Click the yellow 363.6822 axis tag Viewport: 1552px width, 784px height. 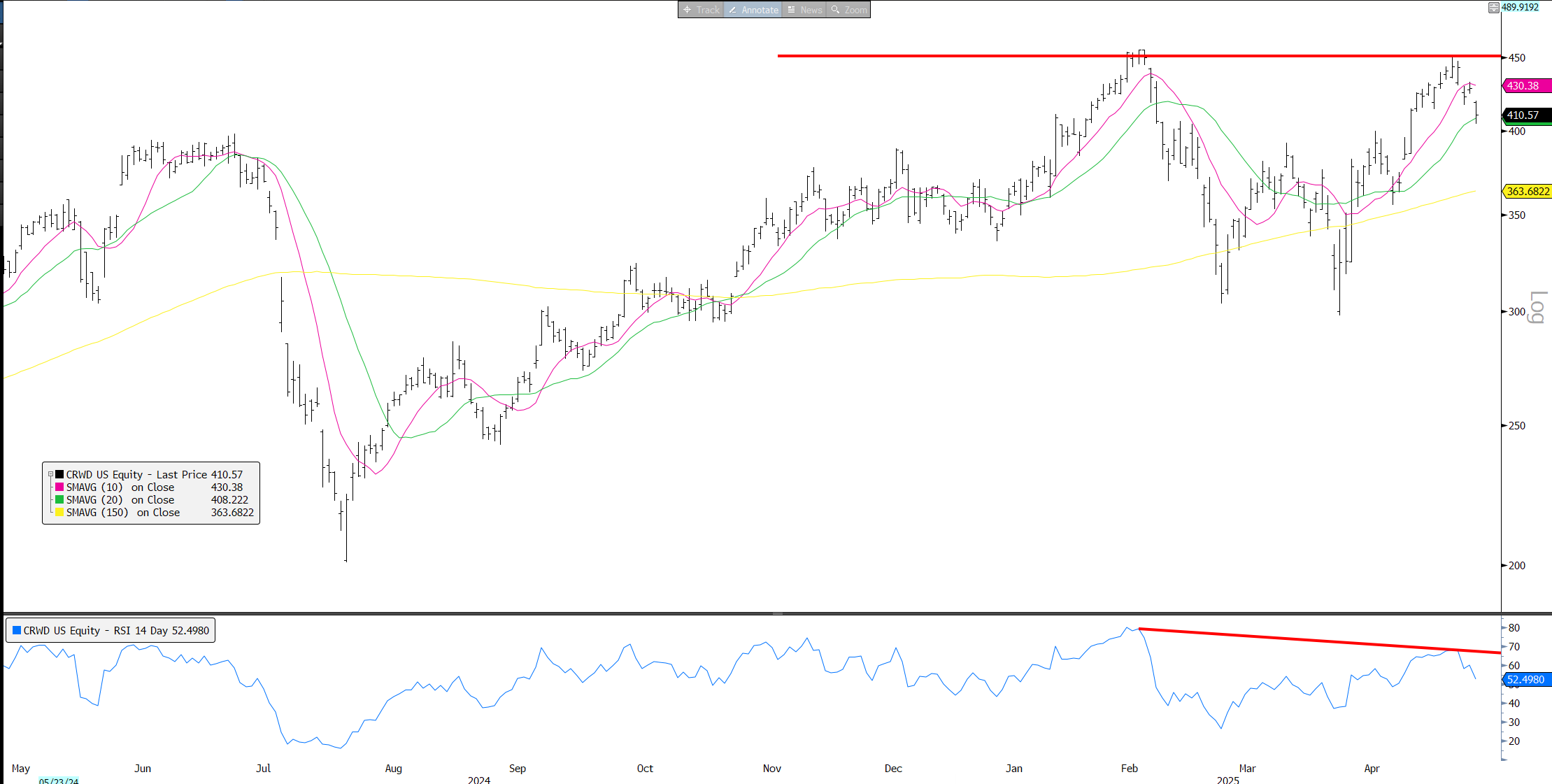(1528, 191)
